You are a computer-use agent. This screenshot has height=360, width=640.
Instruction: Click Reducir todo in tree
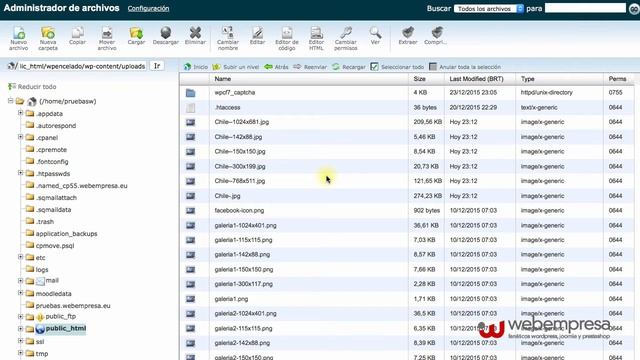point(32,87)
